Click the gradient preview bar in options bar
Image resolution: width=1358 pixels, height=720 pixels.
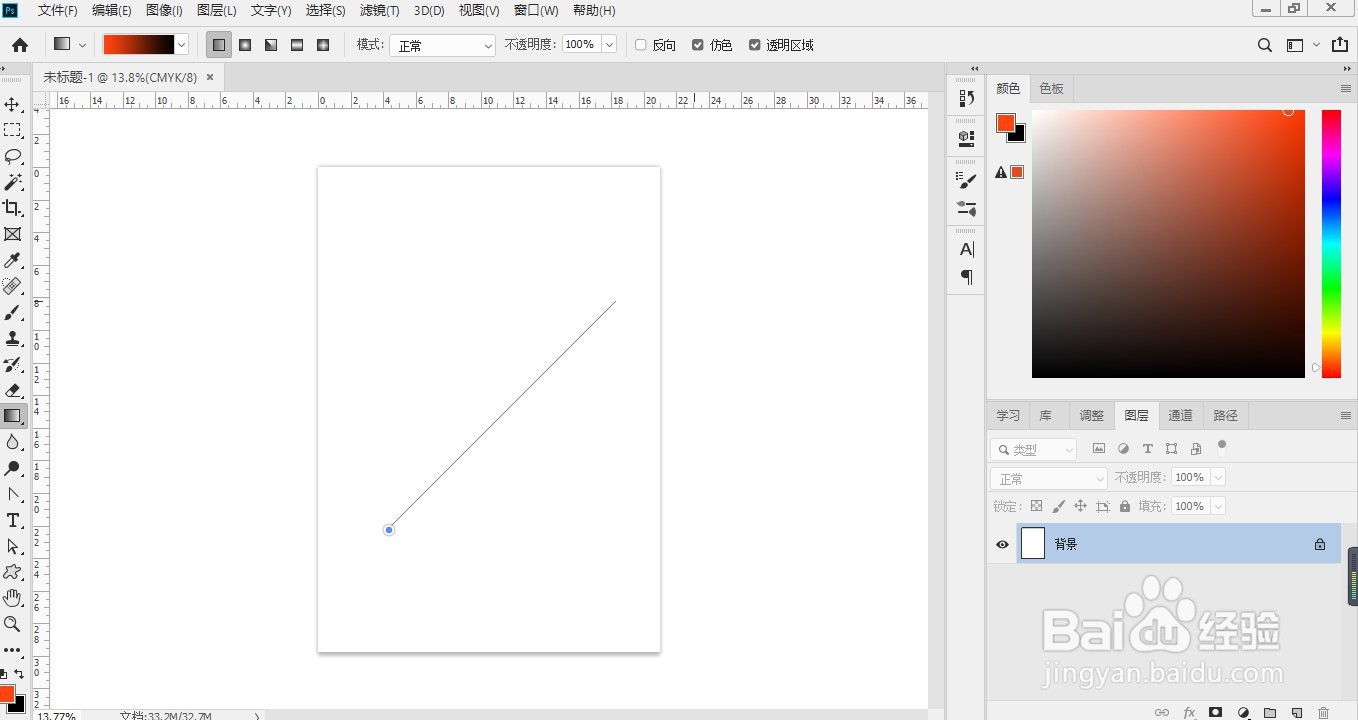139,45
